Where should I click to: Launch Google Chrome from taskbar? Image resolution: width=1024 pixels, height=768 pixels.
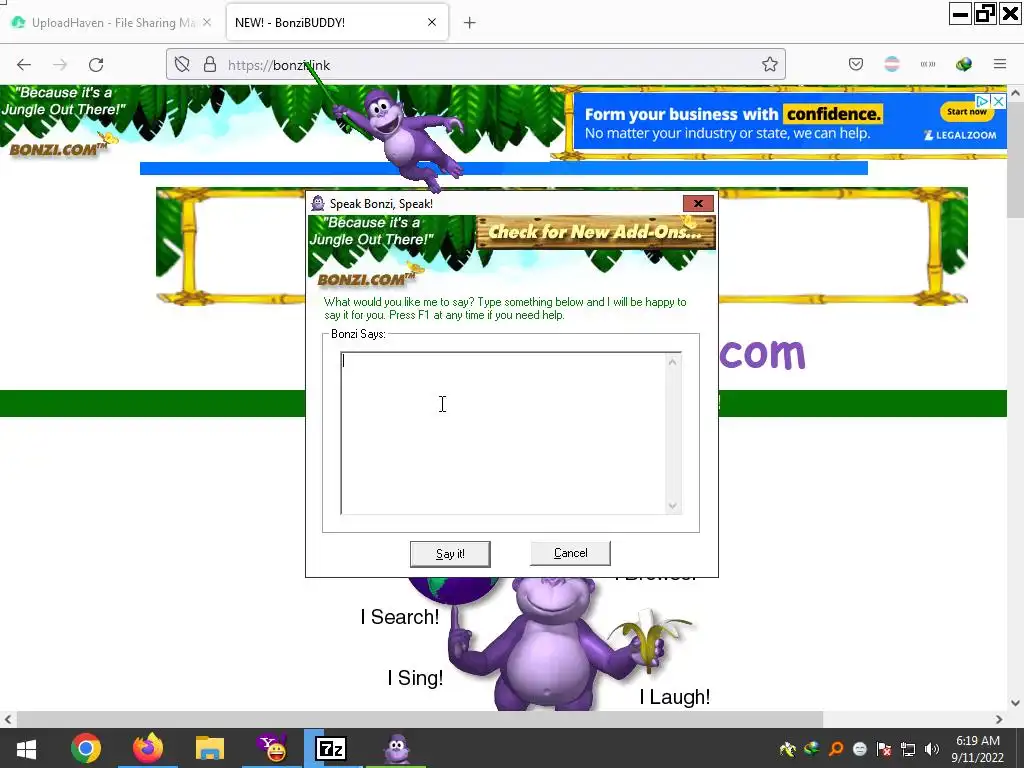coord(86,748)
